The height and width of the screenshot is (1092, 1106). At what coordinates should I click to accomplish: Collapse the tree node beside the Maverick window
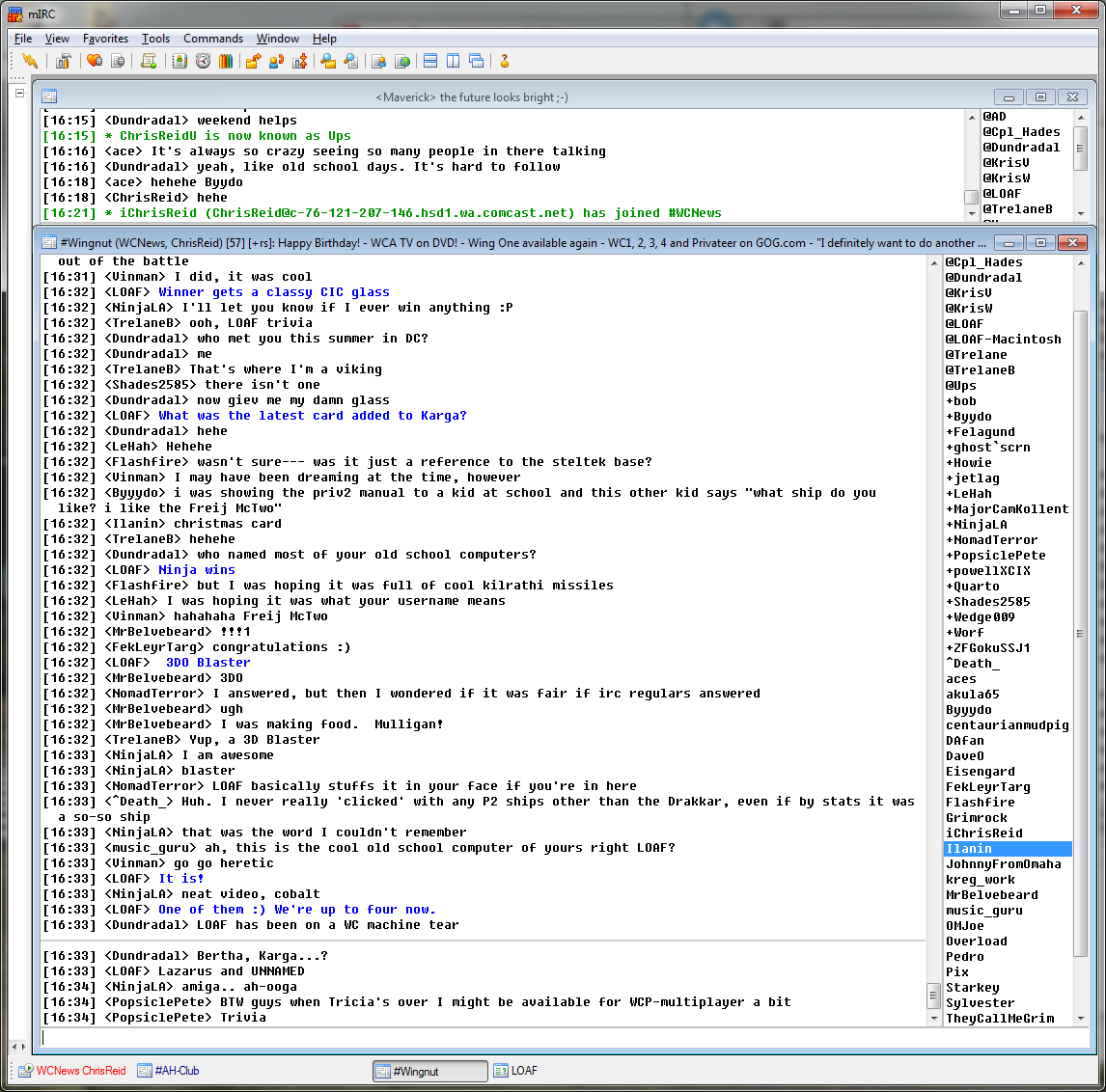19,94
